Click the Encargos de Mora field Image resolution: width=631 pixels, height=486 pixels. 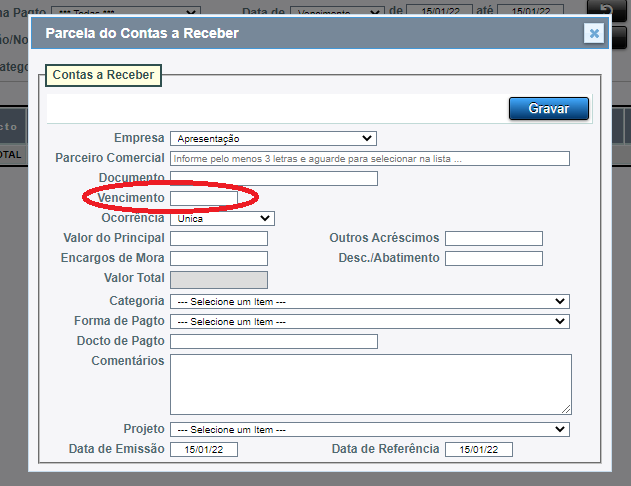click(x=219, y=259)
